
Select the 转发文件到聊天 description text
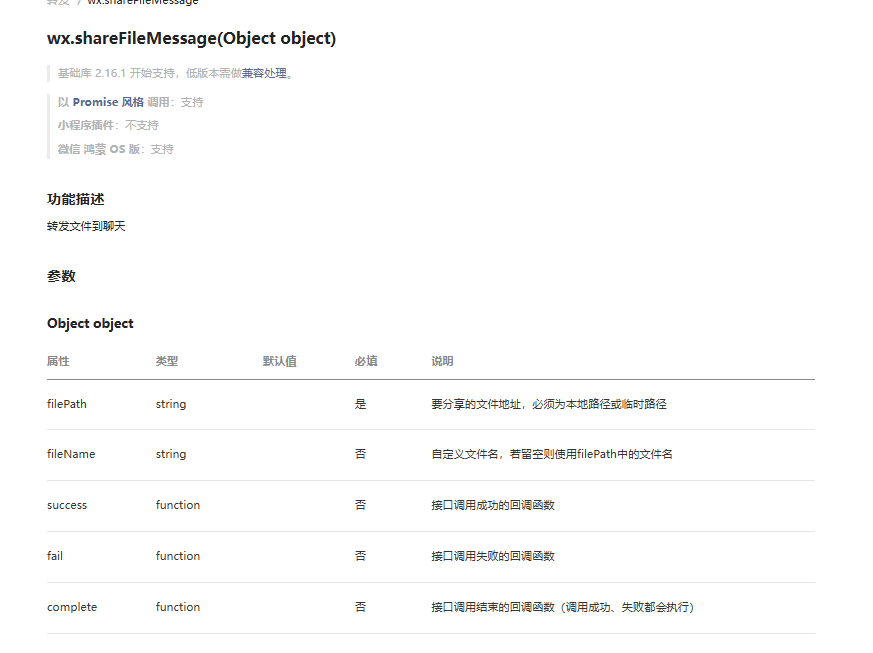[x=86, y=226]
